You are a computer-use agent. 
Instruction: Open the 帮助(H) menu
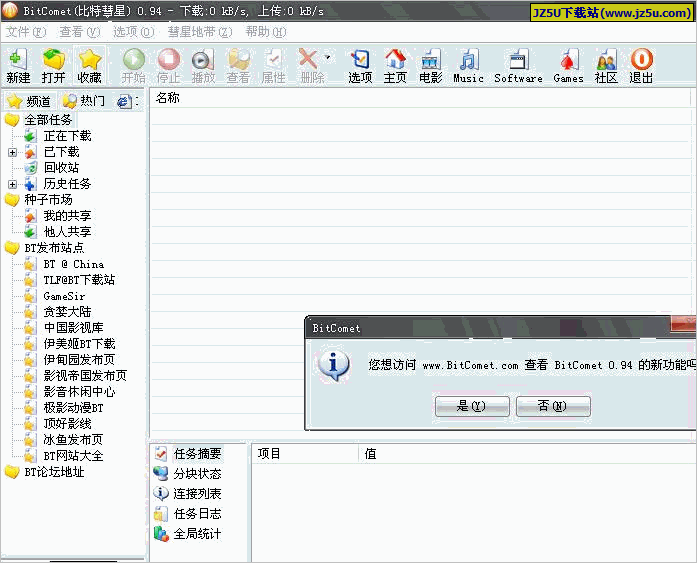pos(266,32)
